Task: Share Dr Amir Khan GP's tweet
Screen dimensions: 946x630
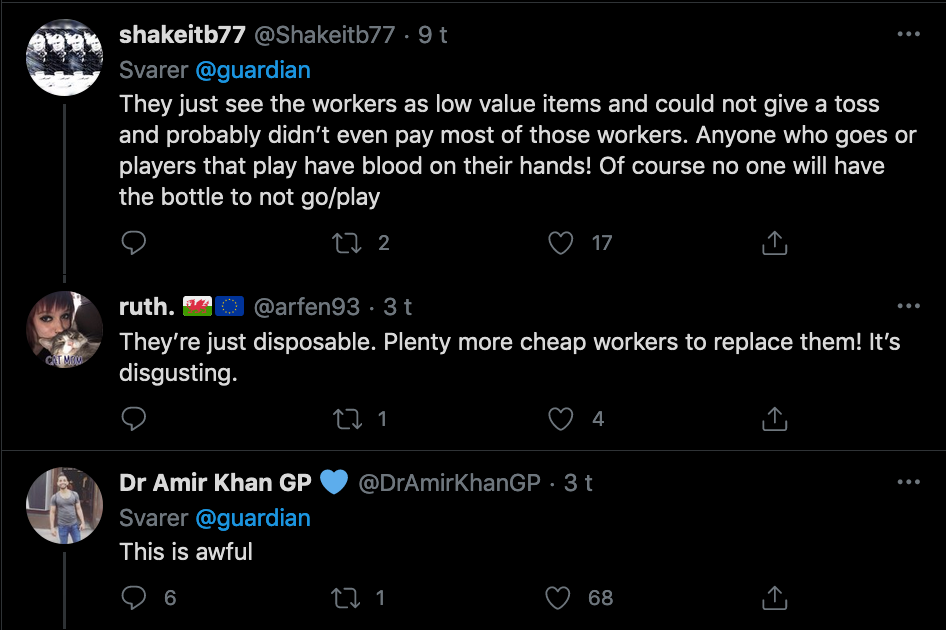Action: pos(775,598)
